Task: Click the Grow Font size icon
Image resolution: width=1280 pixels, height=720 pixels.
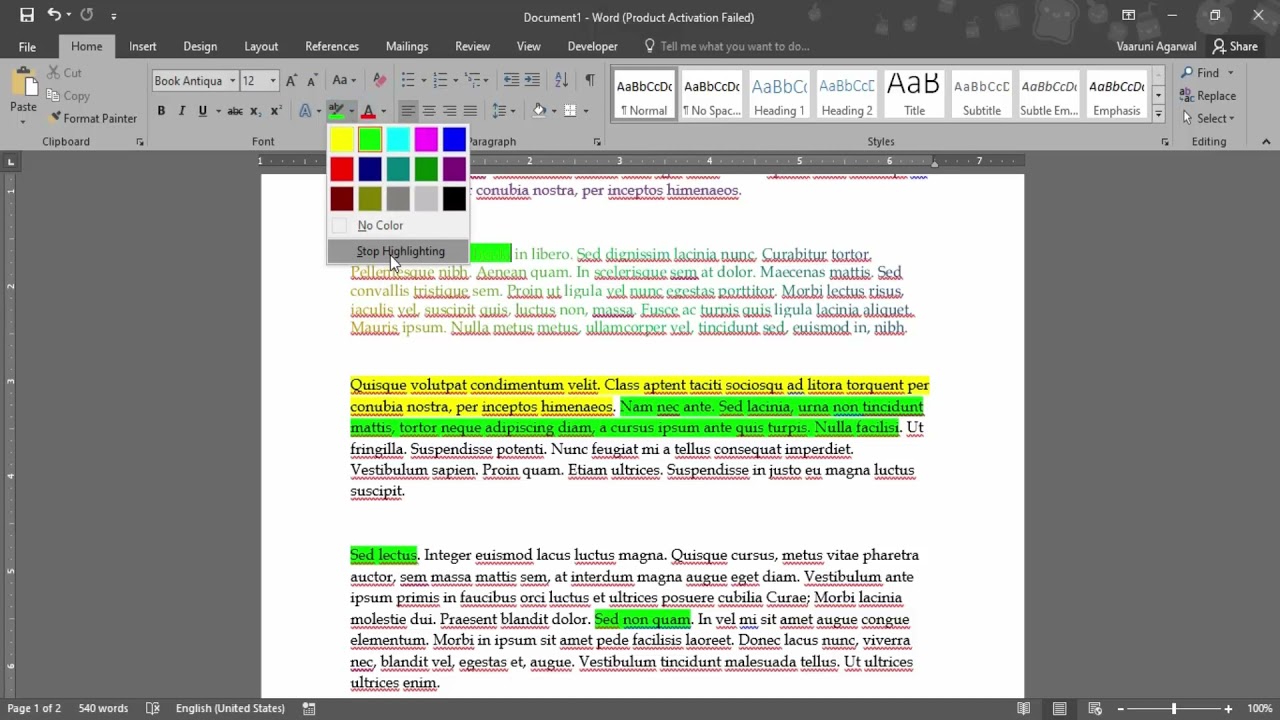Action: click(x=291, y=80)
